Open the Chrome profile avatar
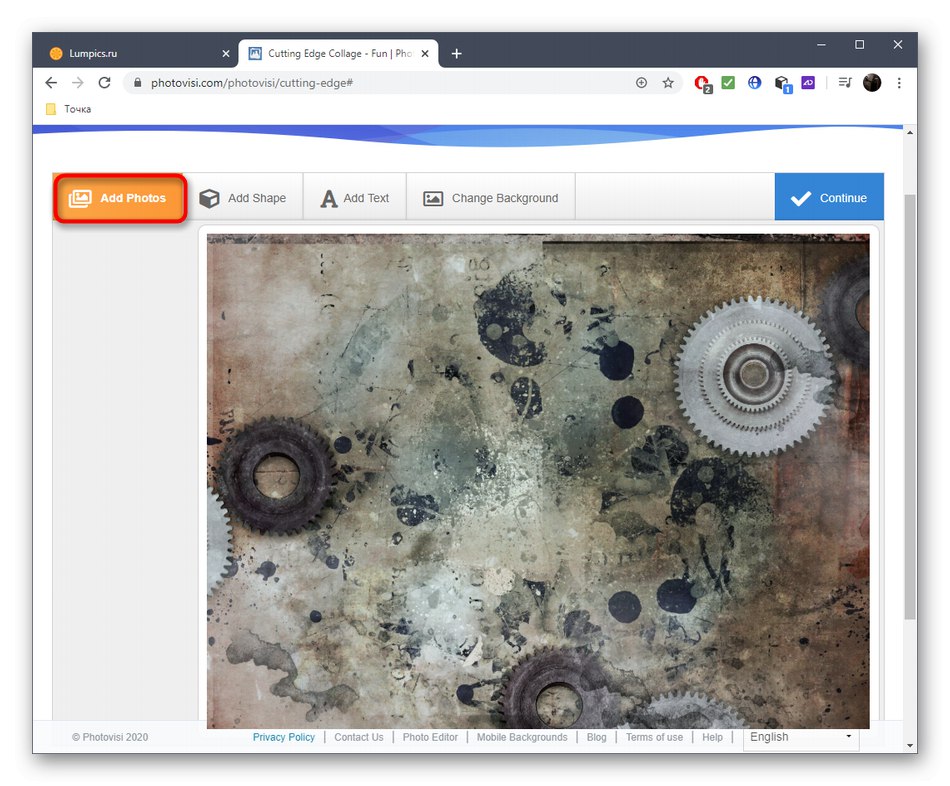This screenshot has height=786, width=950. 872,82
